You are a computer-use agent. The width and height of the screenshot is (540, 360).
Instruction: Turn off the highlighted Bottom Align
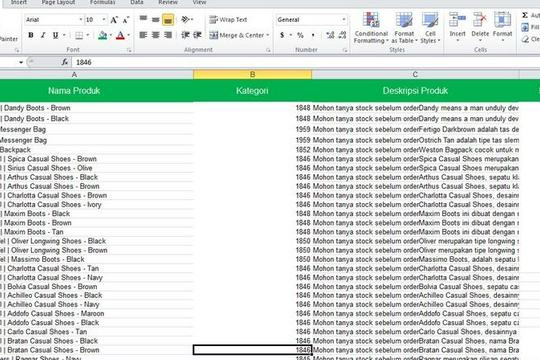coord(168,20)
